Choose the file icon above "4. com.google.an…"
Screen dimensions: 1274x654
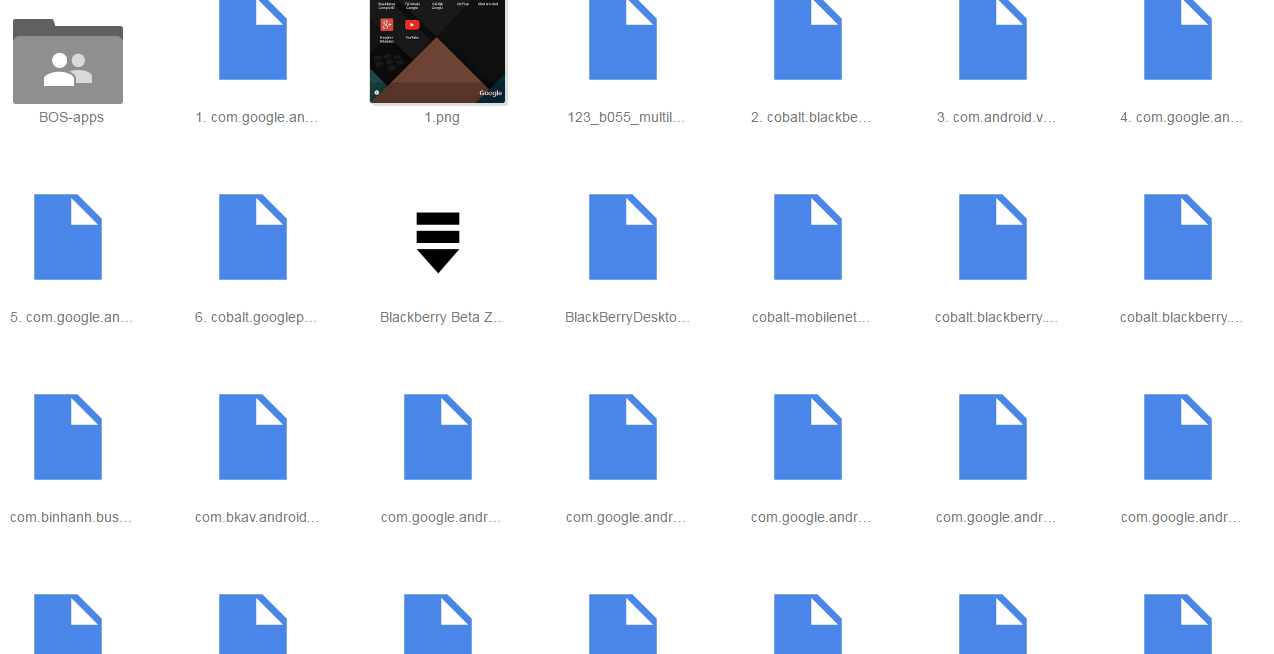(1178, 40)
